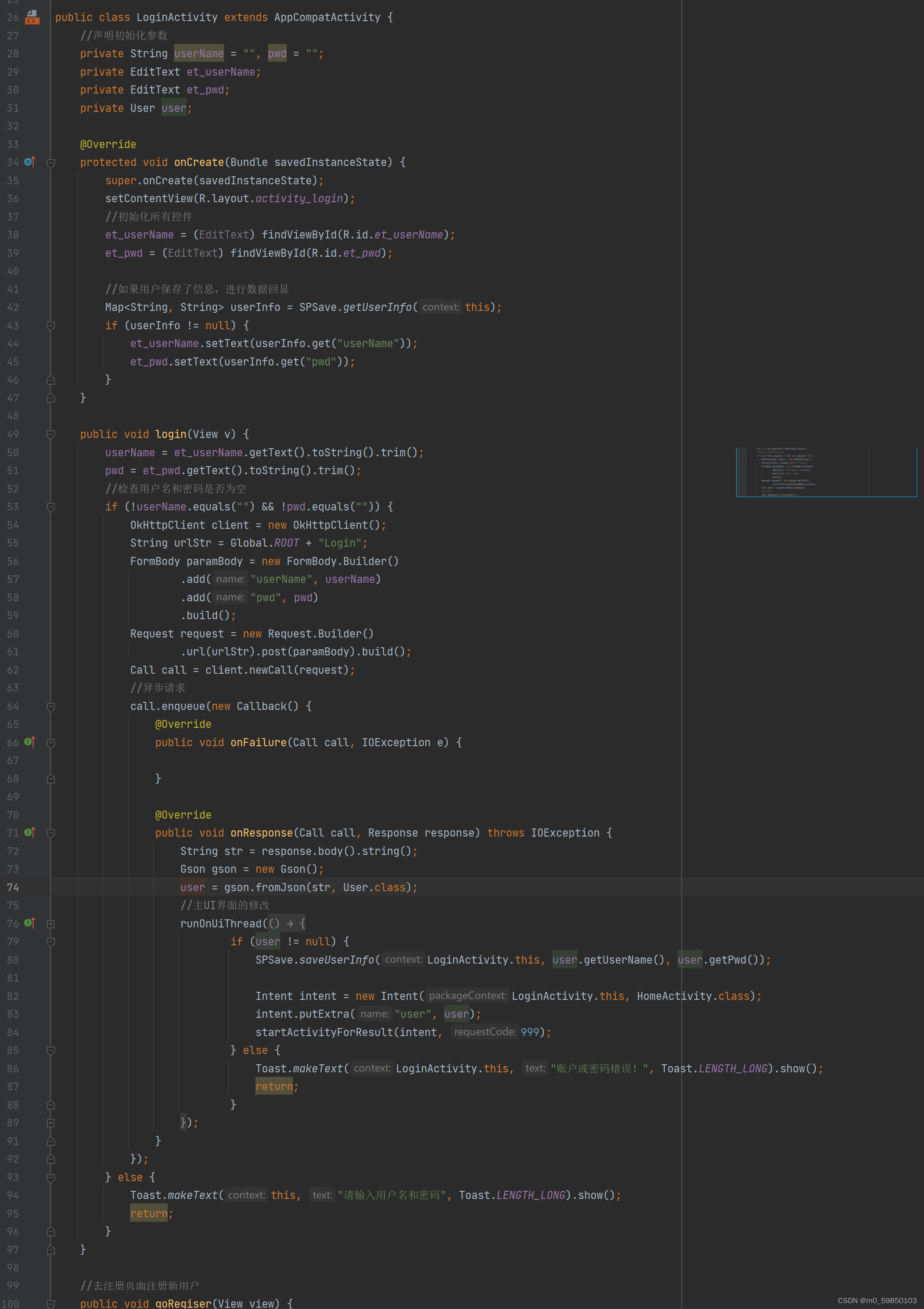Expand the folded lambda region at line 76
The image size is (924, 1309).
51,924
